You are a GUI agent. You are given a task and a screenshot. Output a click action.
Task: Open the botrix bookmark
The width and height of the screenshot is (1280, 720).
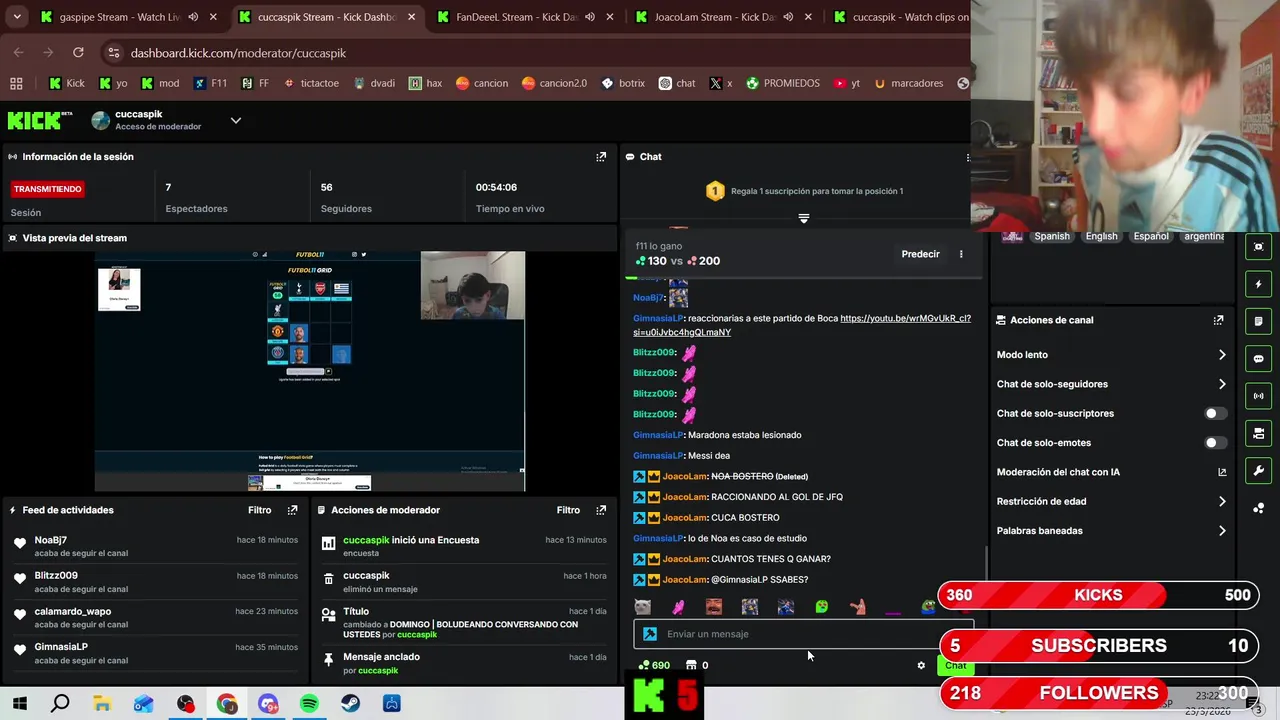pyautogui.click(x=622, y=83)
